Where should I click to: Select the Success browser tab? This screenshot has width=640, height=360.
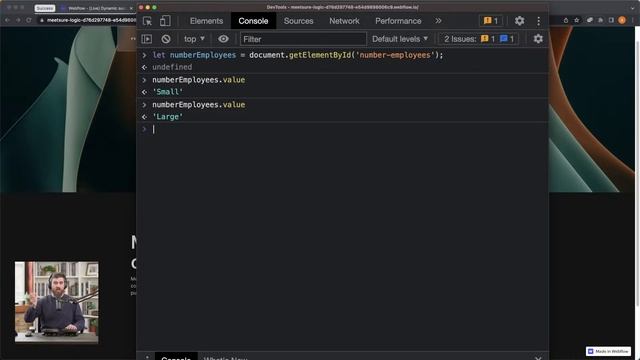[44, 8]
